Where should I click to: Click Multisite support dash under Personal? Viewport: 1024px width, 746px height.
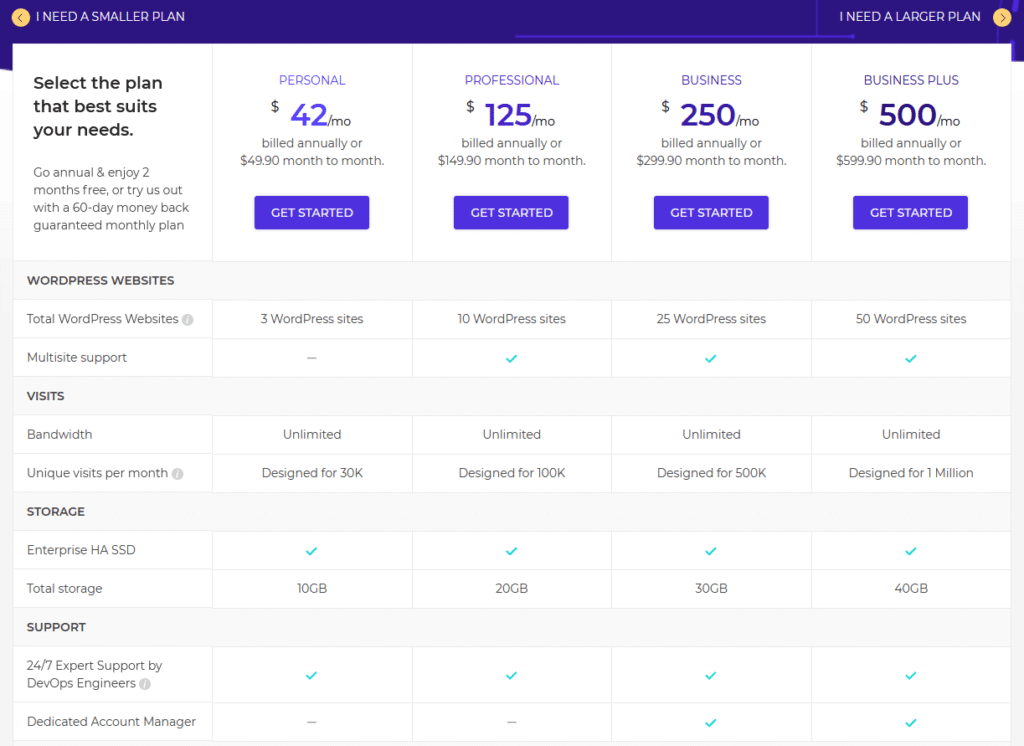pyautogui.click(x=312, y=358)
